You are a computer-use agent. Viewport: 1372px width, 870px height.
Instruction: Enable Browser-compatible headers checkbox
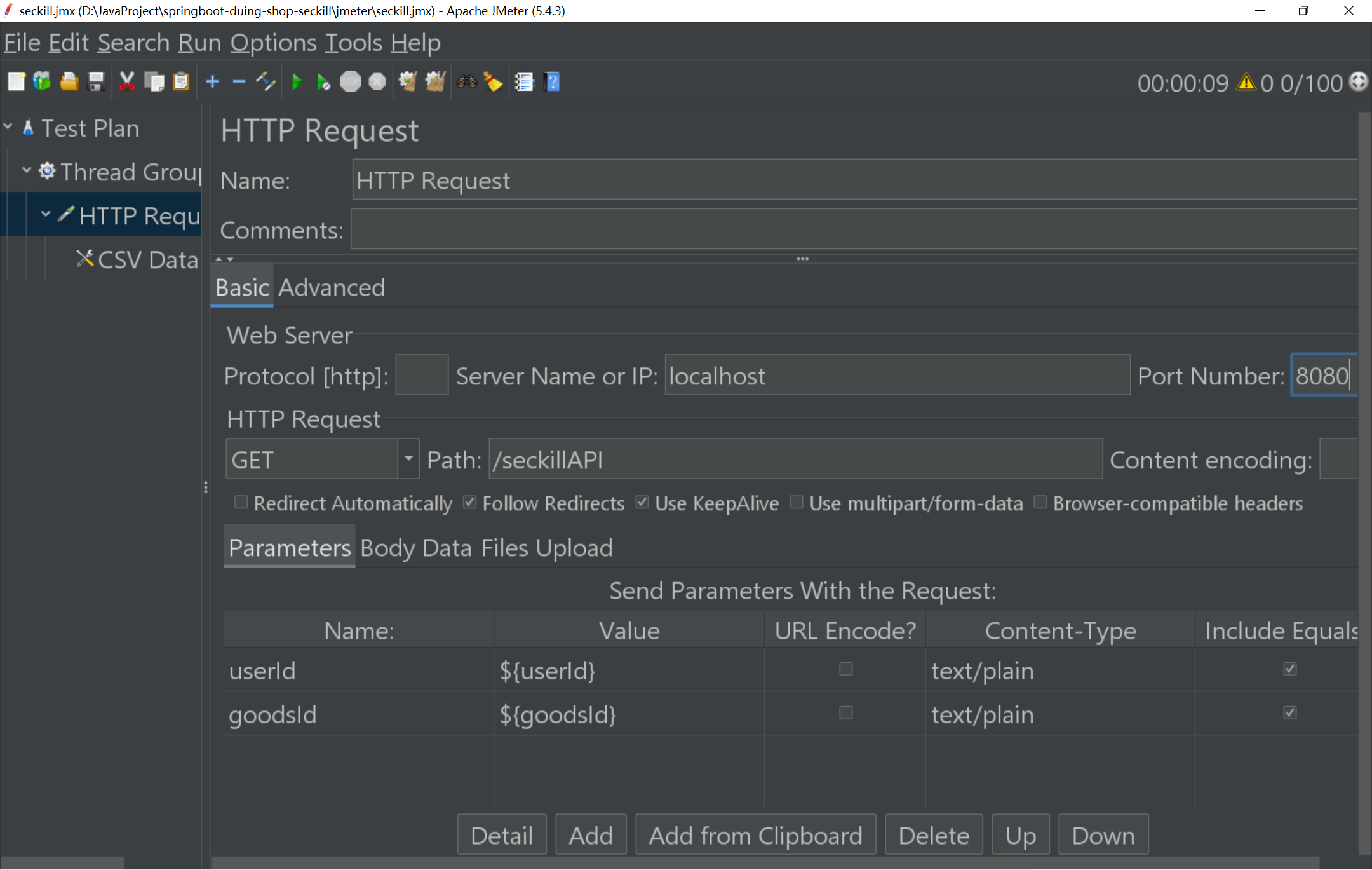1040,503
